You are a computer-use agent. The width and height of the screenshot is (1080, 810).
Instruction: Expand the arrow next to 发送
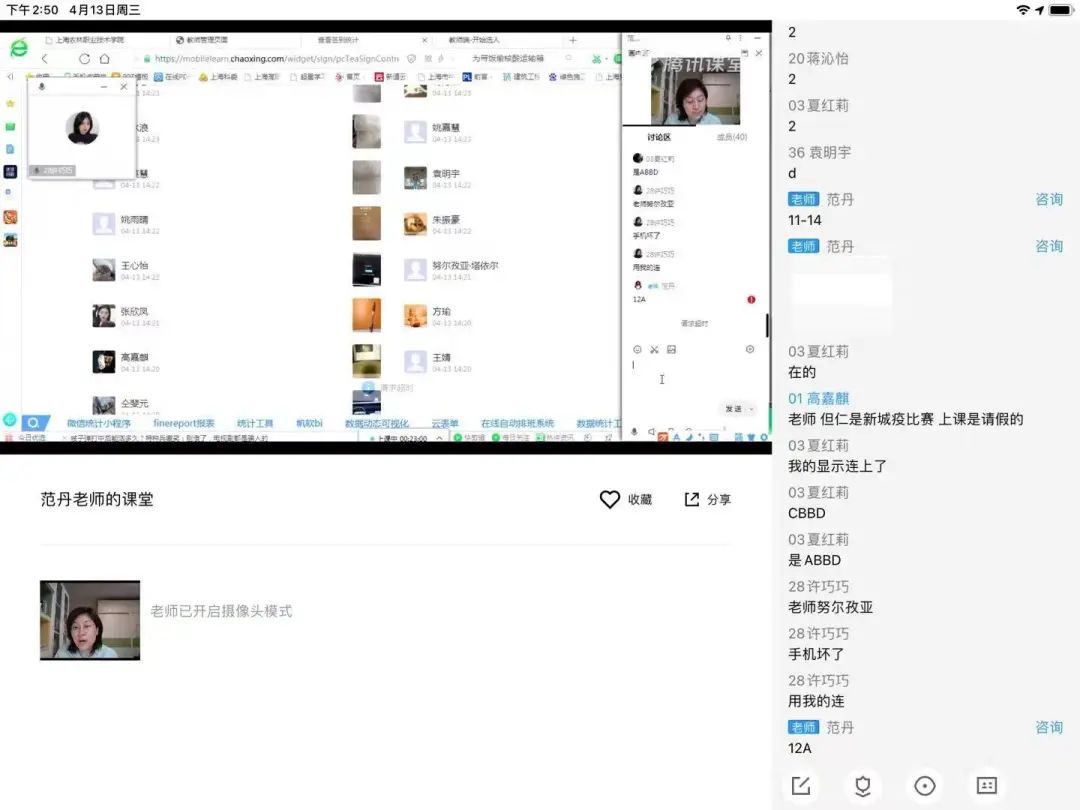752,409
